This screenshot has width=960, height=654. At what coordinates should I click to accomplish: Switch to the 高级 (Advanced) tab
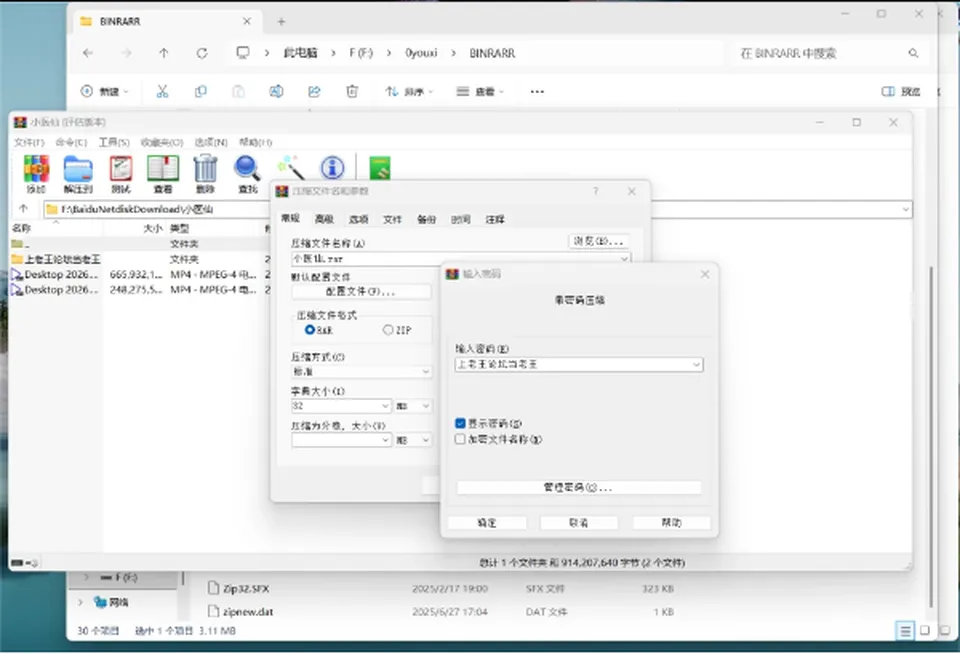(x=324, y=219)
